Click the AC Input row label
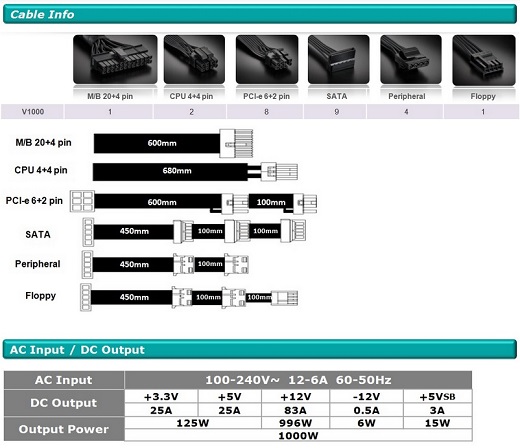Screen dimensions: 520x448 pos(64,380)
